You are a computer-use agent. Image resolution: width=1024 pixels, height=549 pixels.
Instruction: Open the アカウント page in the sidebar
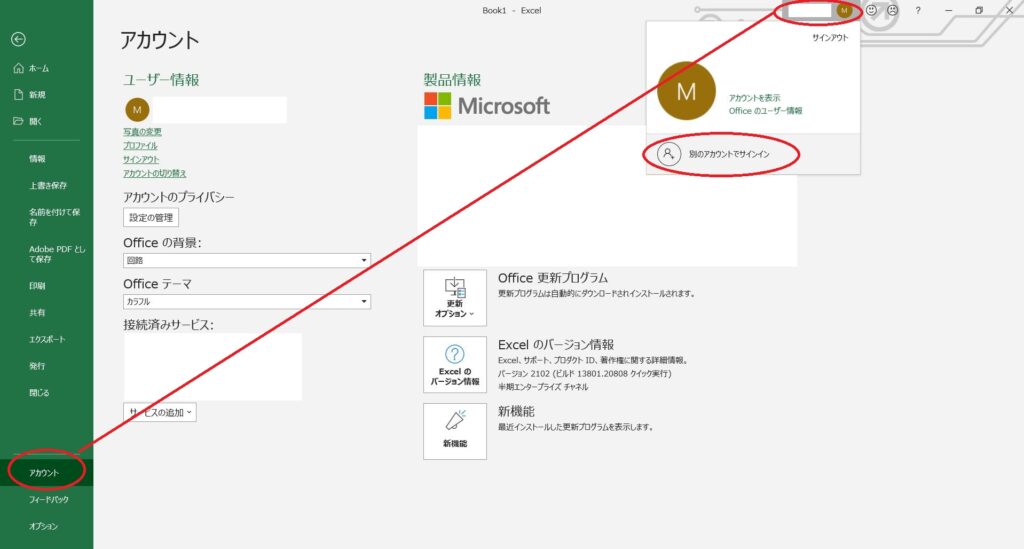pos(44,473)
